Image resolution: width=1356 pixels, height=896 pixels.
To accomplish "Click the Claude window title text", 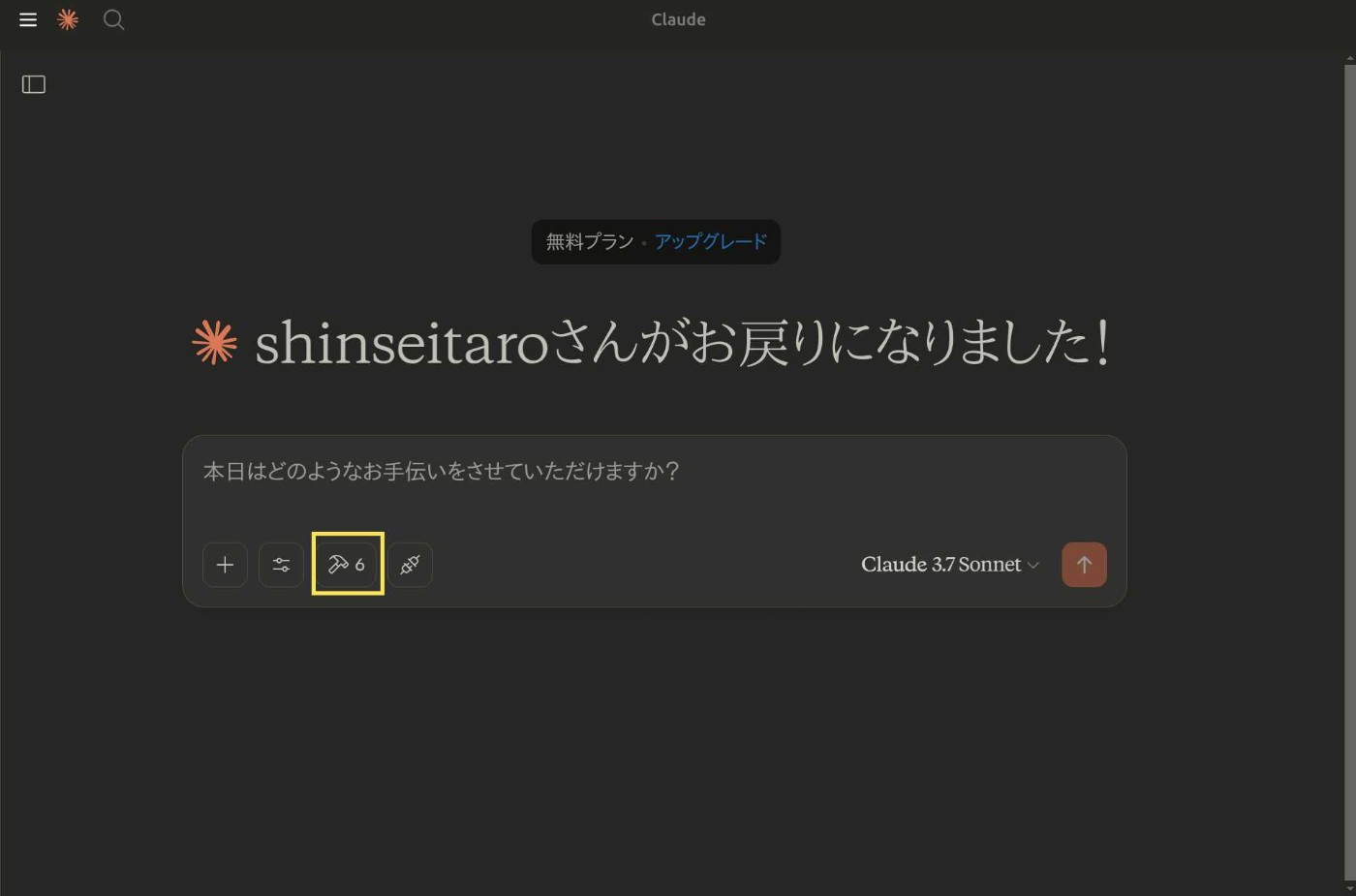I will (x=678, y=19).
